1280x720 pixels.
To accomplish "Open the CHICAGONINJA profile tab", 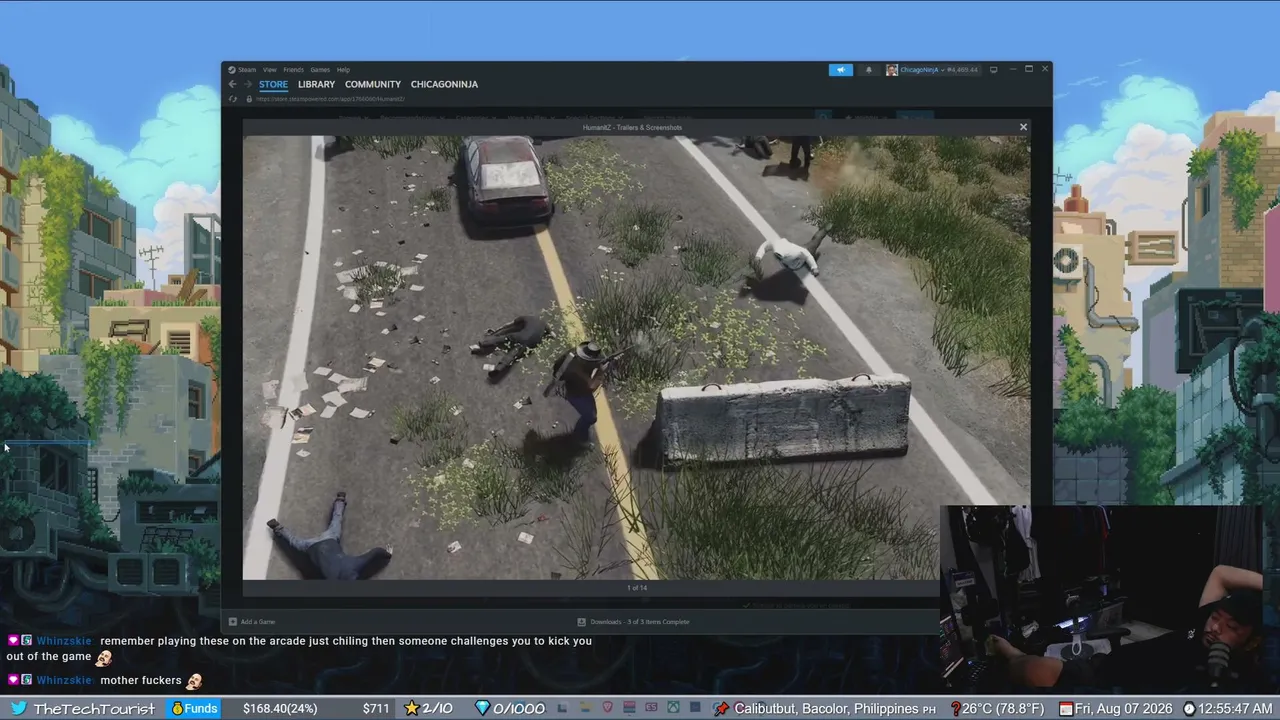I will (x=444, y=84).
